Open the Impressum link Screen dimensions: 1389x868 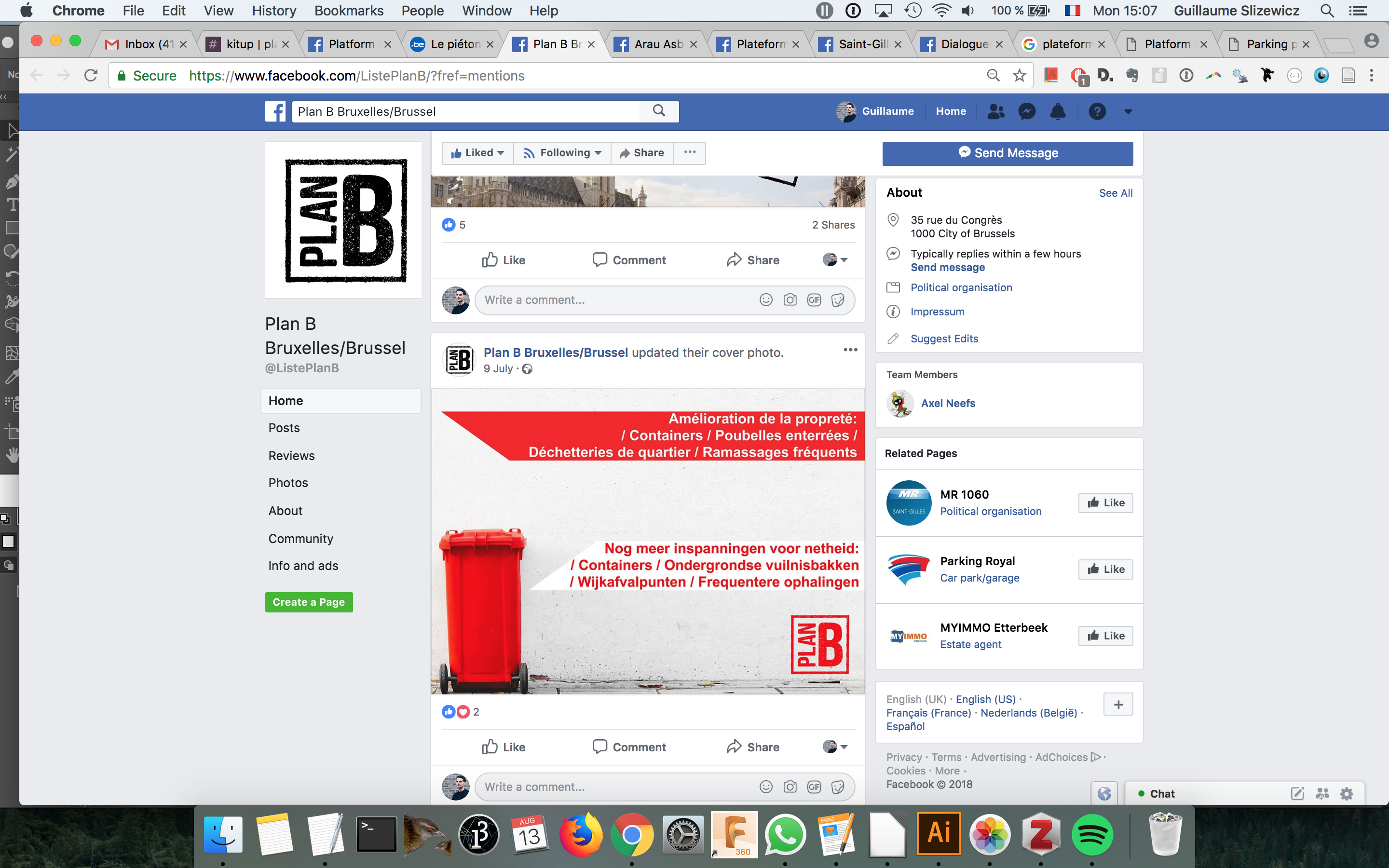click(937, 312)
